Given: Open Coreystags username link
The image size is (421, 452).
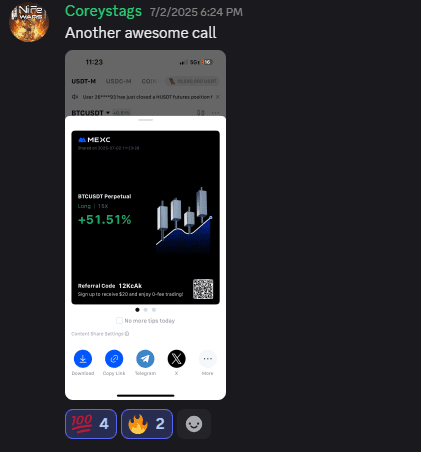Looking at the screenshot, I should point(103,11).
